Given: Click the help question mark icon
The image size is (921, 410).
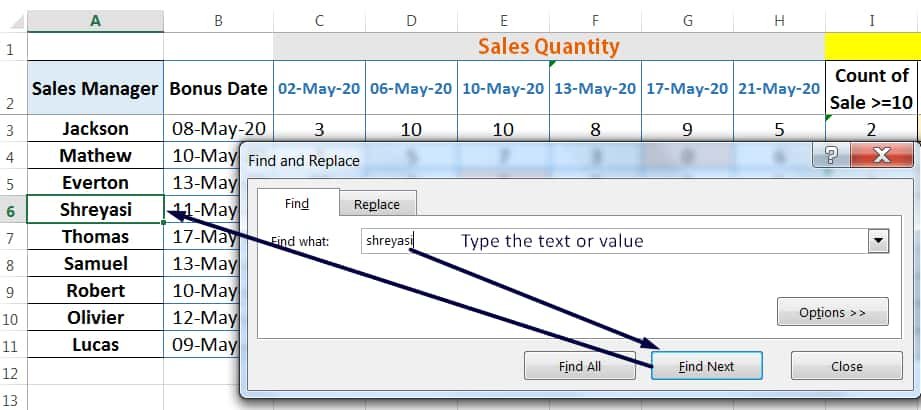Looking at the screenshot, I should tap(831, 155).
